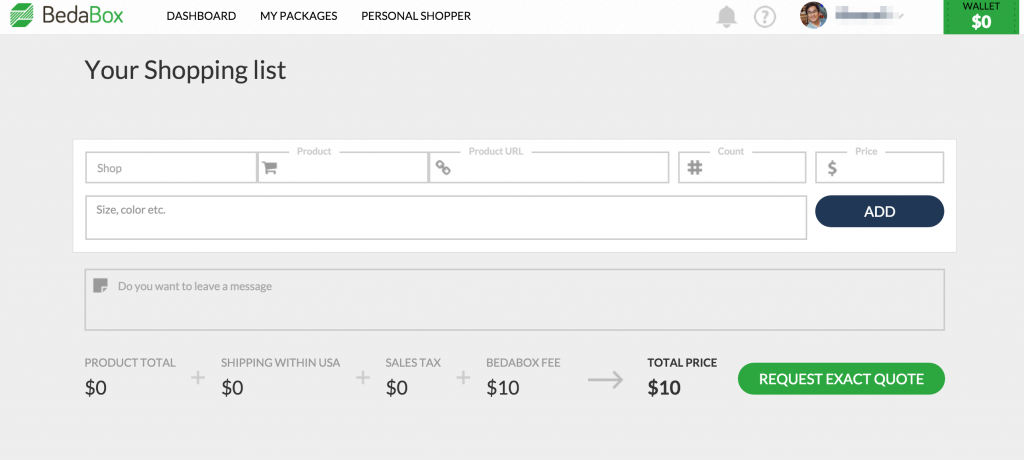Click the dollar sign icon in Price field
1024x460 pixels.
[832, 168]
